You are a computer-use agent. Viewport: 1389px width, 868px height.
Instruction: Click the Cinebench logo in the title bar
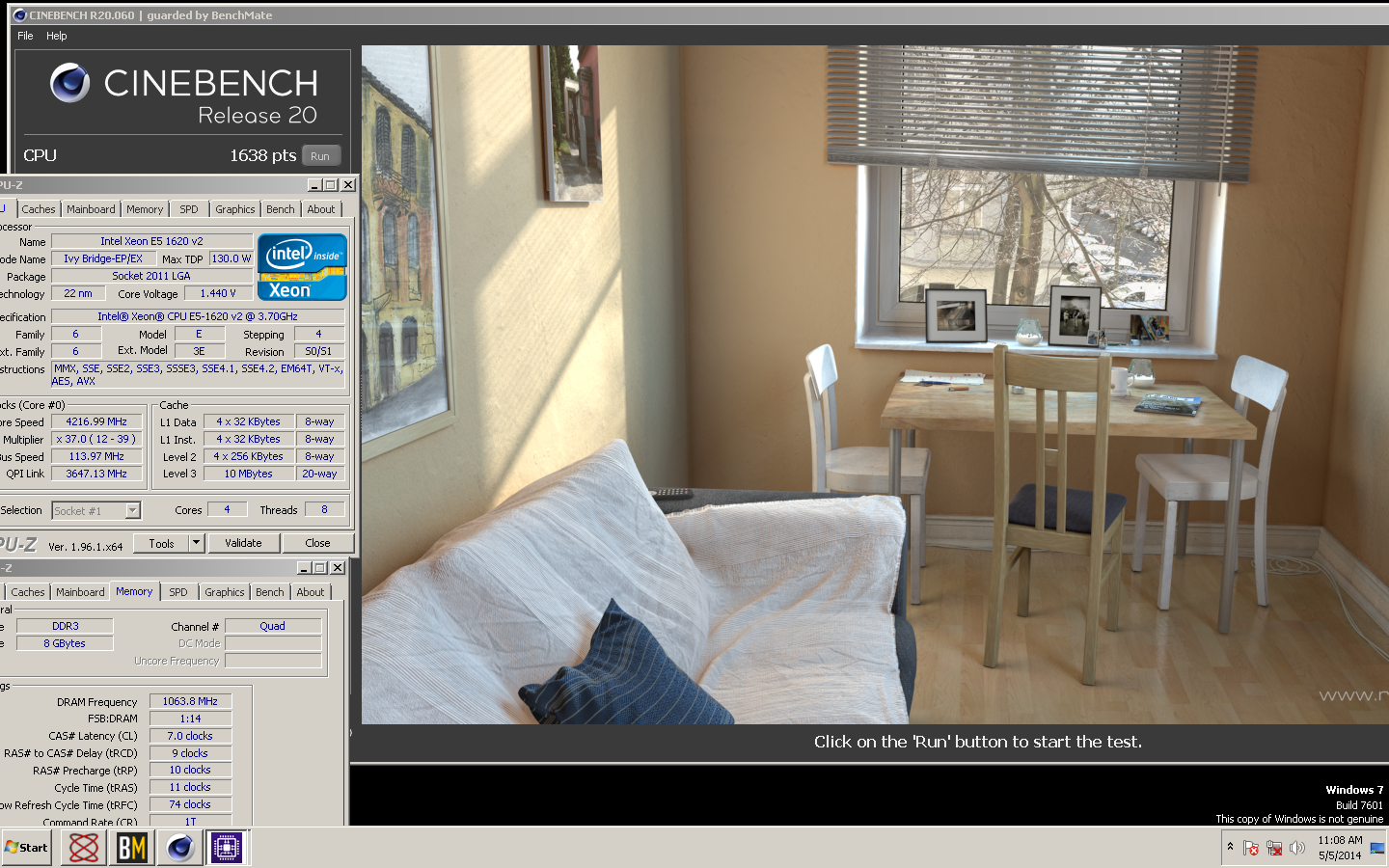coord(19,15)
